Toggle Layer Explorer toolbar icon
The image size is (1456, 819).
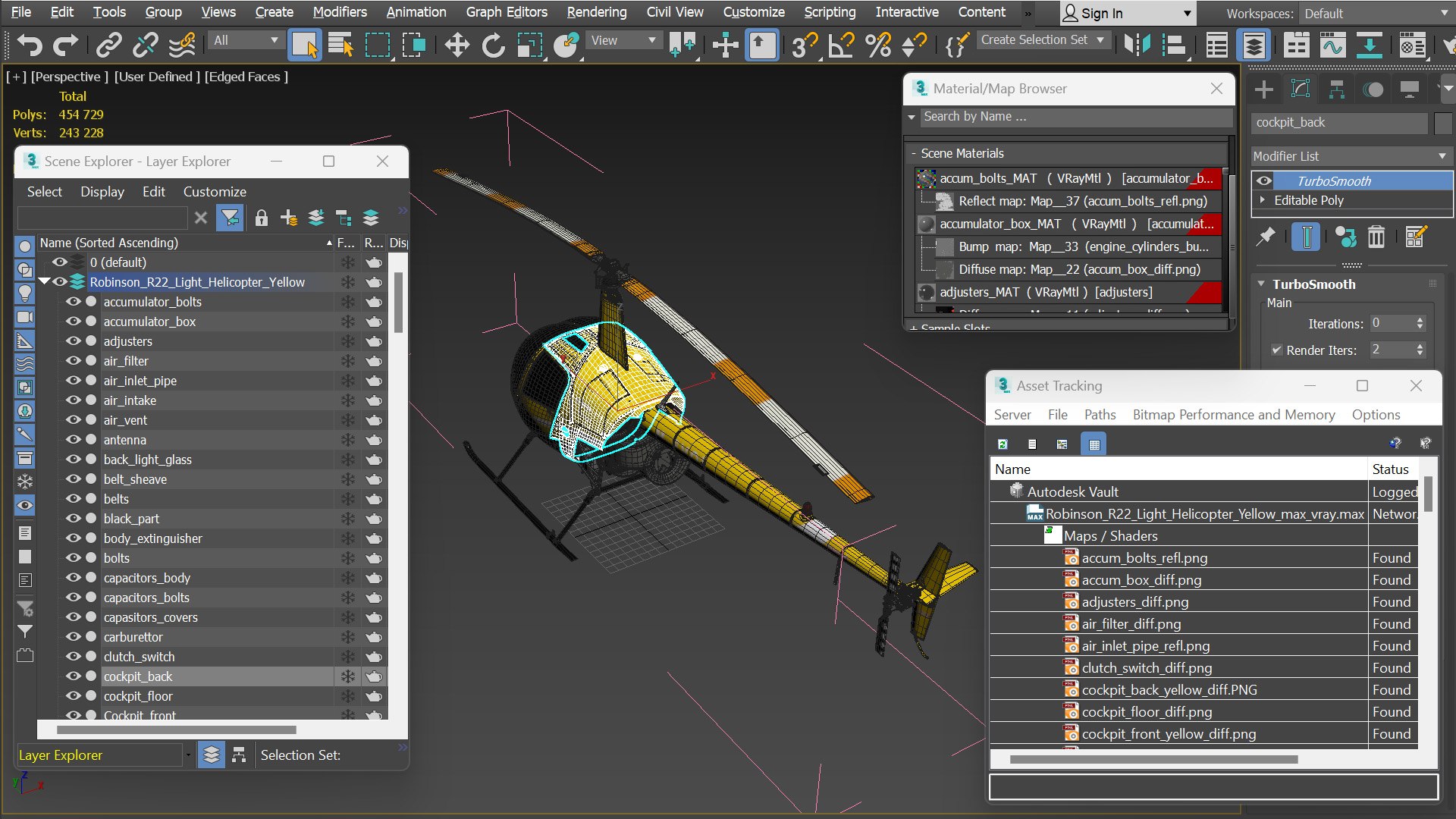click(x=1254, y=45)
